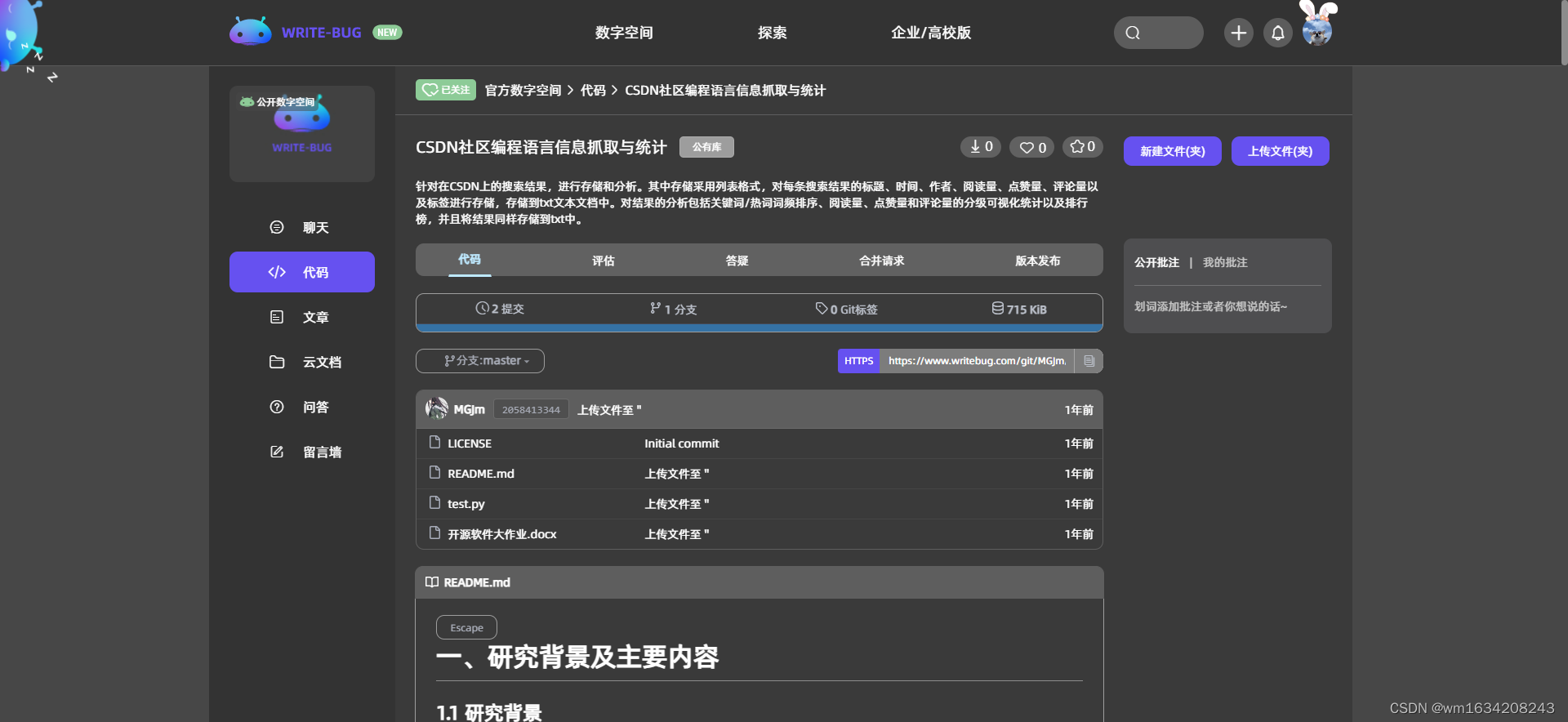Click the plus create icon in header

[x=1238, y=33]
